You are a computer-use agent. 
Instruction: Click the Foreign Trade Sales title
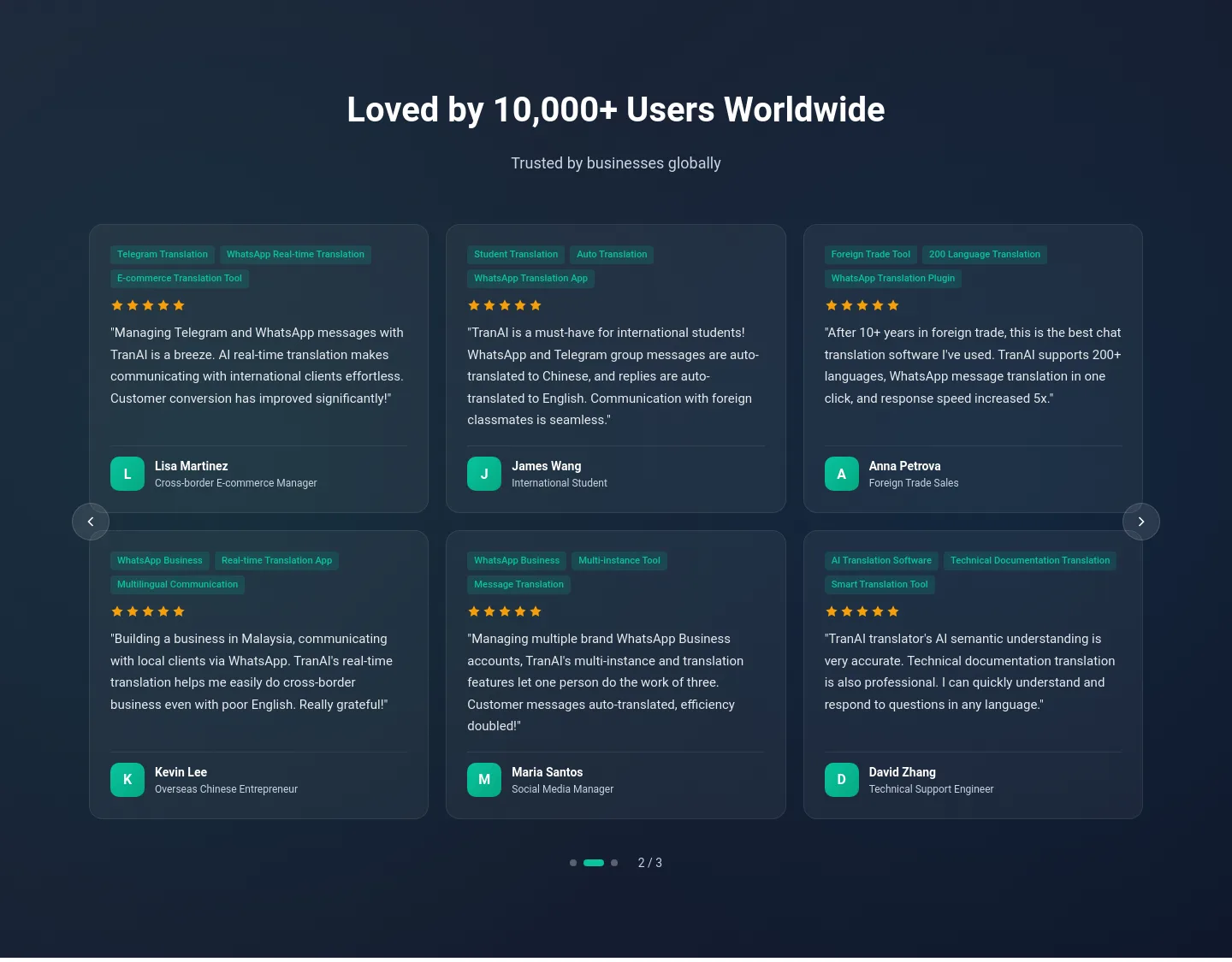914,483
